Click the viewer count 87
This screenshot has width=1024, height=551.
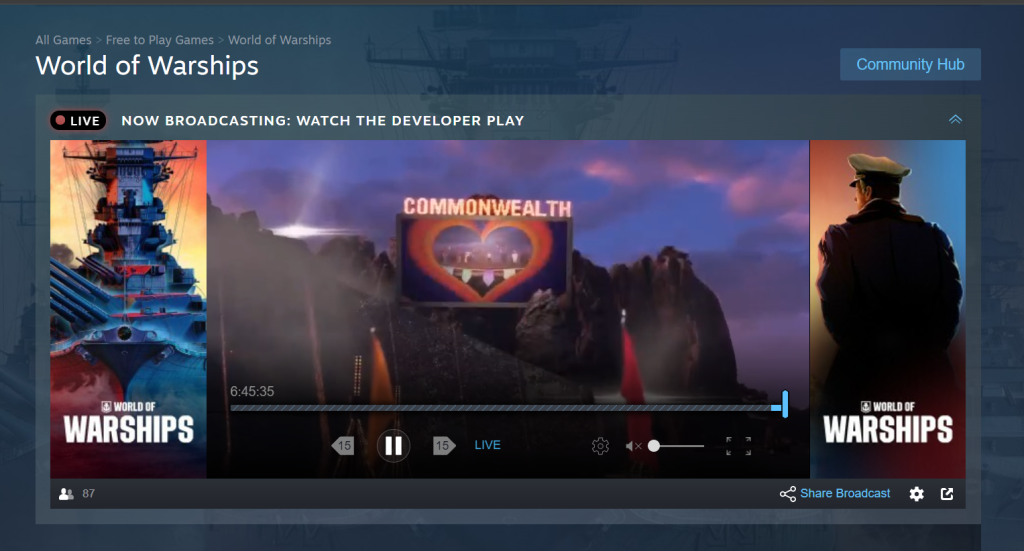[x=89, y=494]
